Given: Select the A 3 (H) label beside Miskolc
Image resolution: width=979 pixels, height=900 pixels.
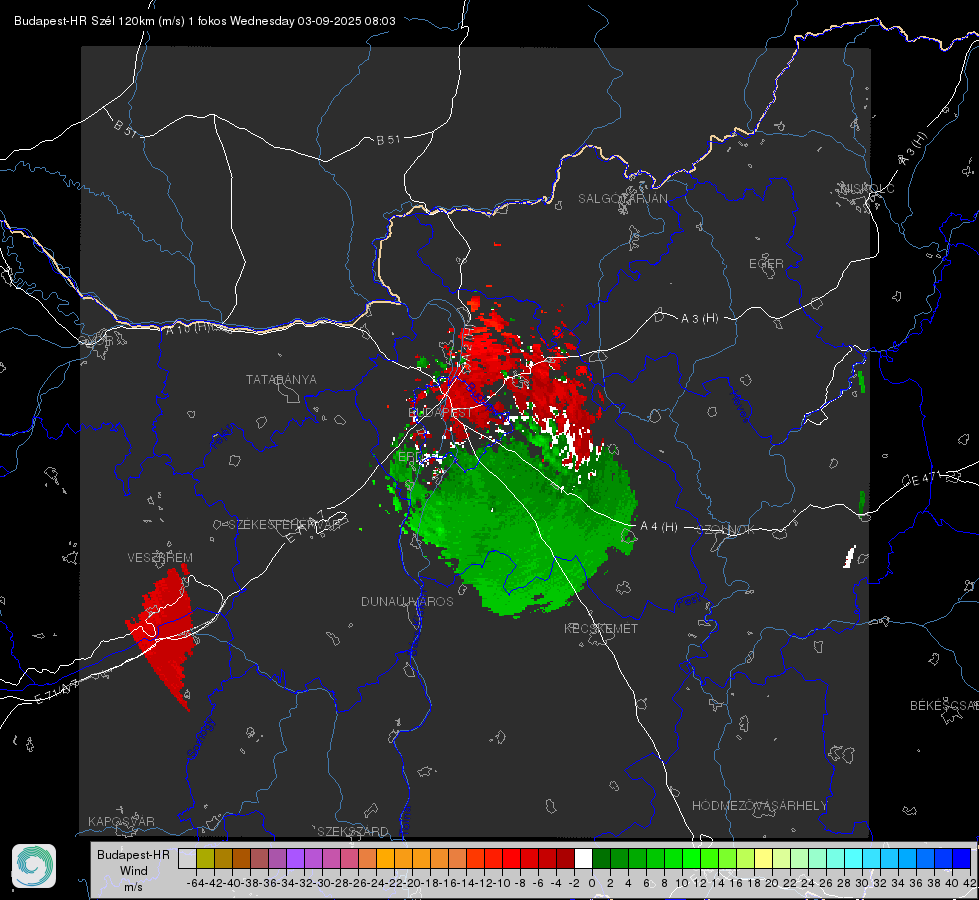Looking at the screenshot, I should (913, 149).
